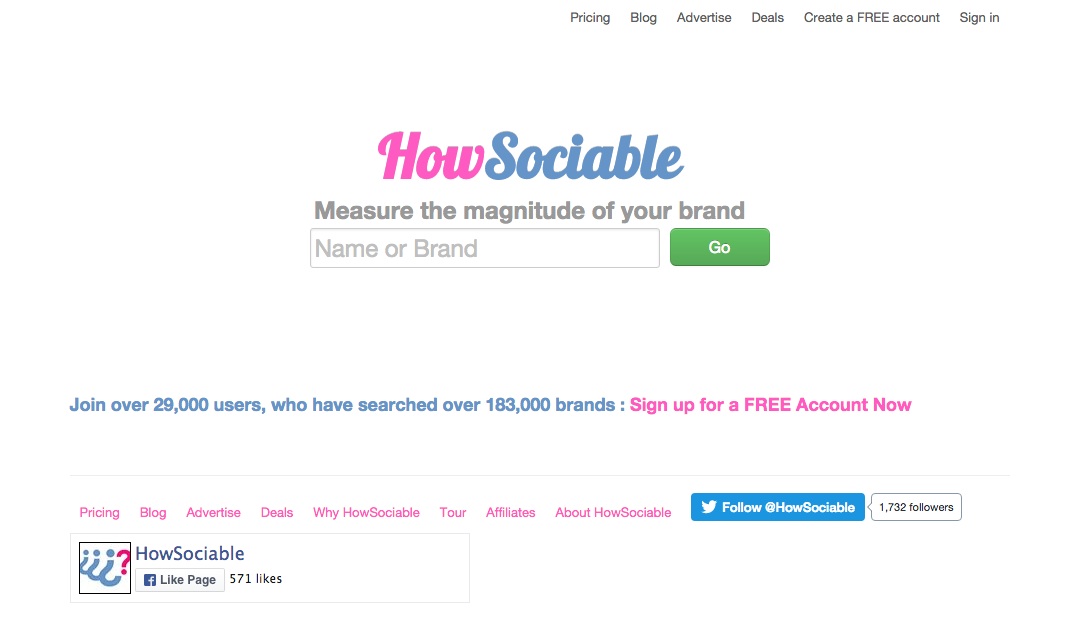
Task: Open the Blog from the top navigation
Action: (643, 17)
